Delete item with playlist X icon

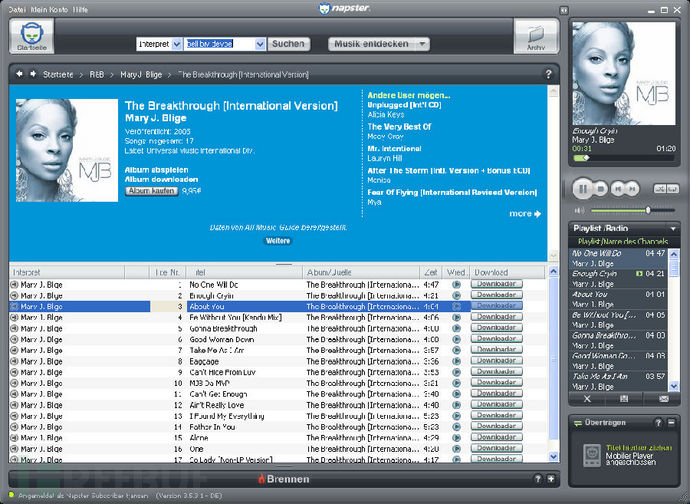pos(587,398)
